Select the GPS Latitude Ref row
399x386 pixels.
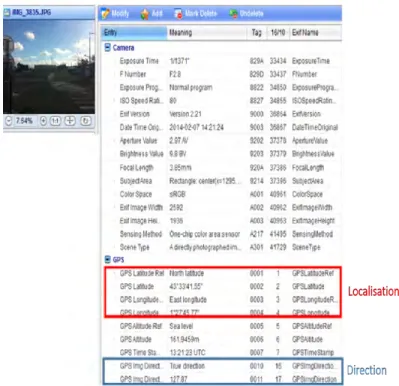[x=222, y=273]
